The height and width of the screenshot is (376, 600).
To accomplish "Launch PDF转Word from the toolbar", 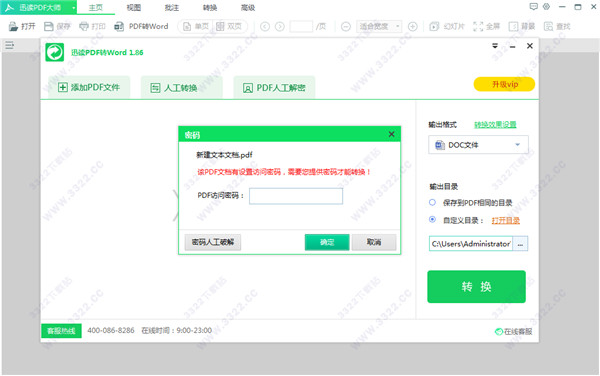I will click(x=142, y=26).
